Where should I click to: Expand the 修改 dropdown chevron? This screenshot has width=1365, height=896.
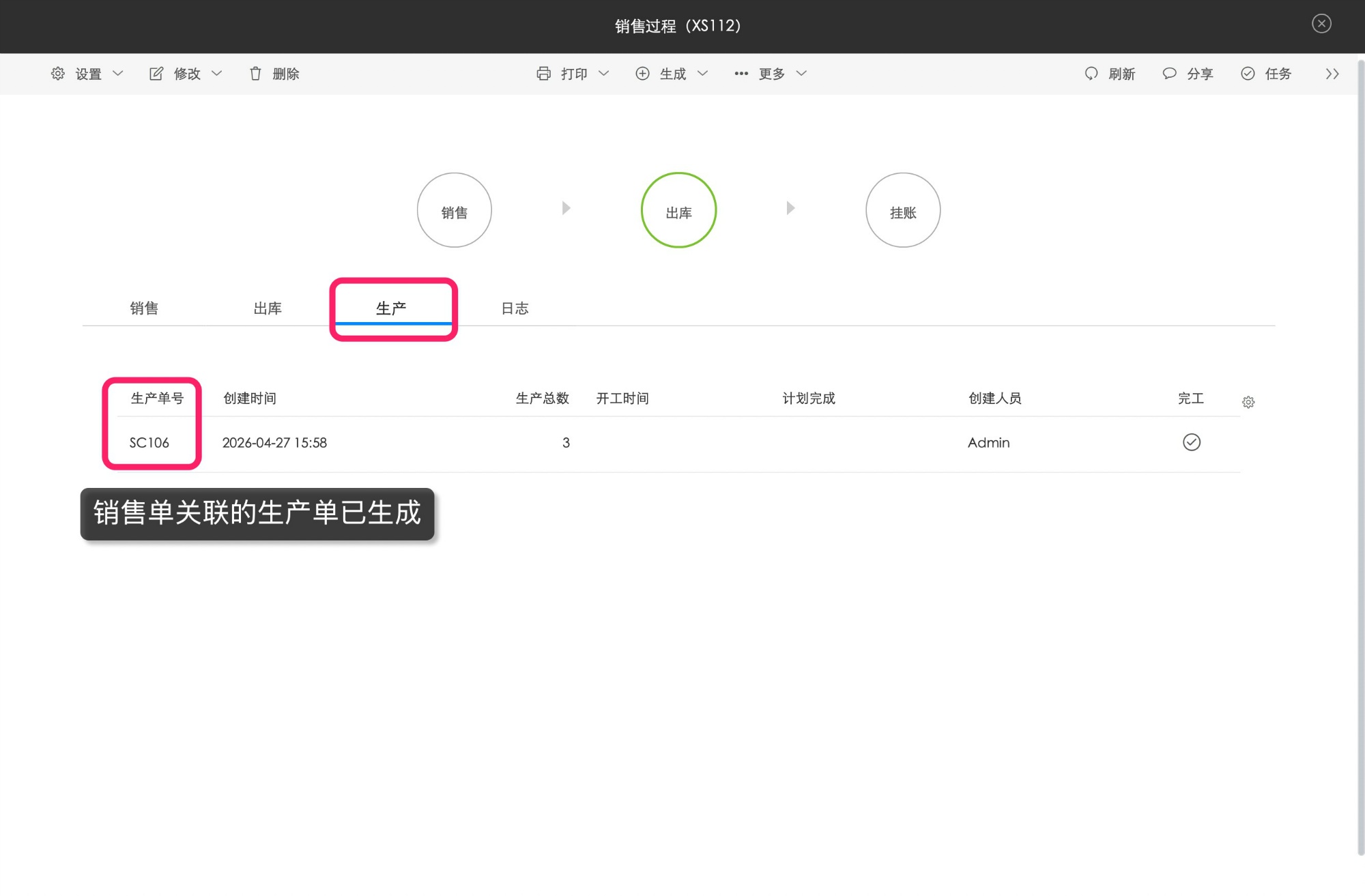(216, 74)
